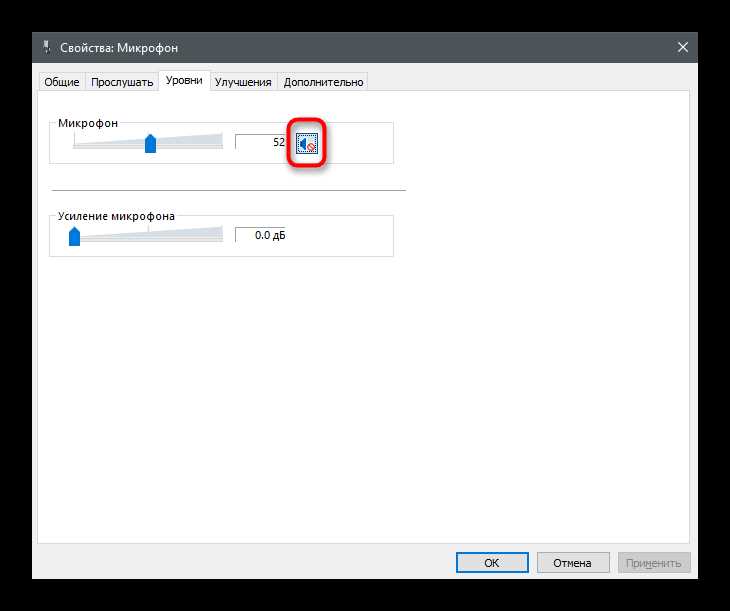Click the Применить button
This screenshot has height=611, width=730.
pos(654,563)
